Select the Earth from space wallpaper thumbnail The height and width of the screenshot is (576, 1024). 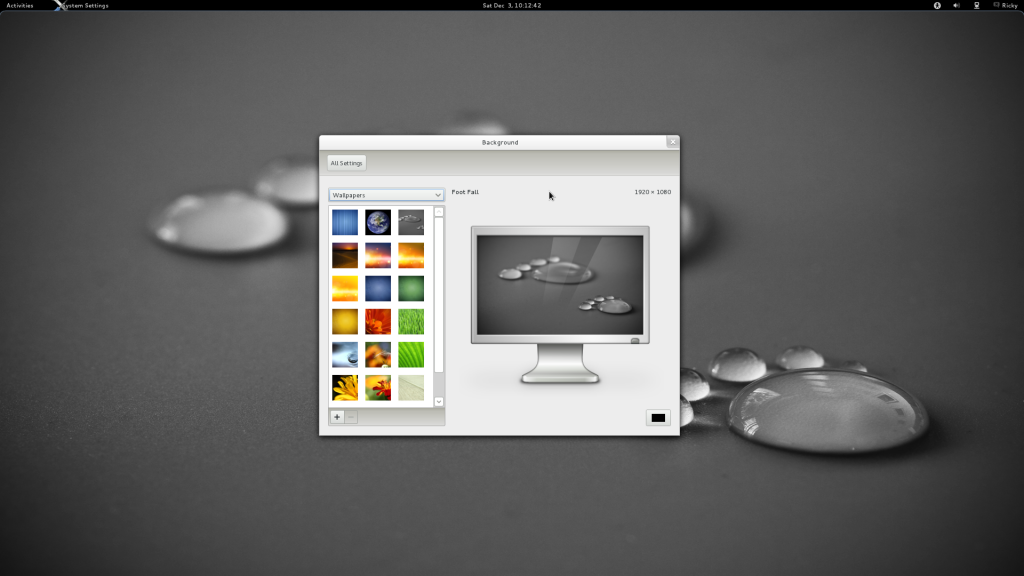coord(378,222)
